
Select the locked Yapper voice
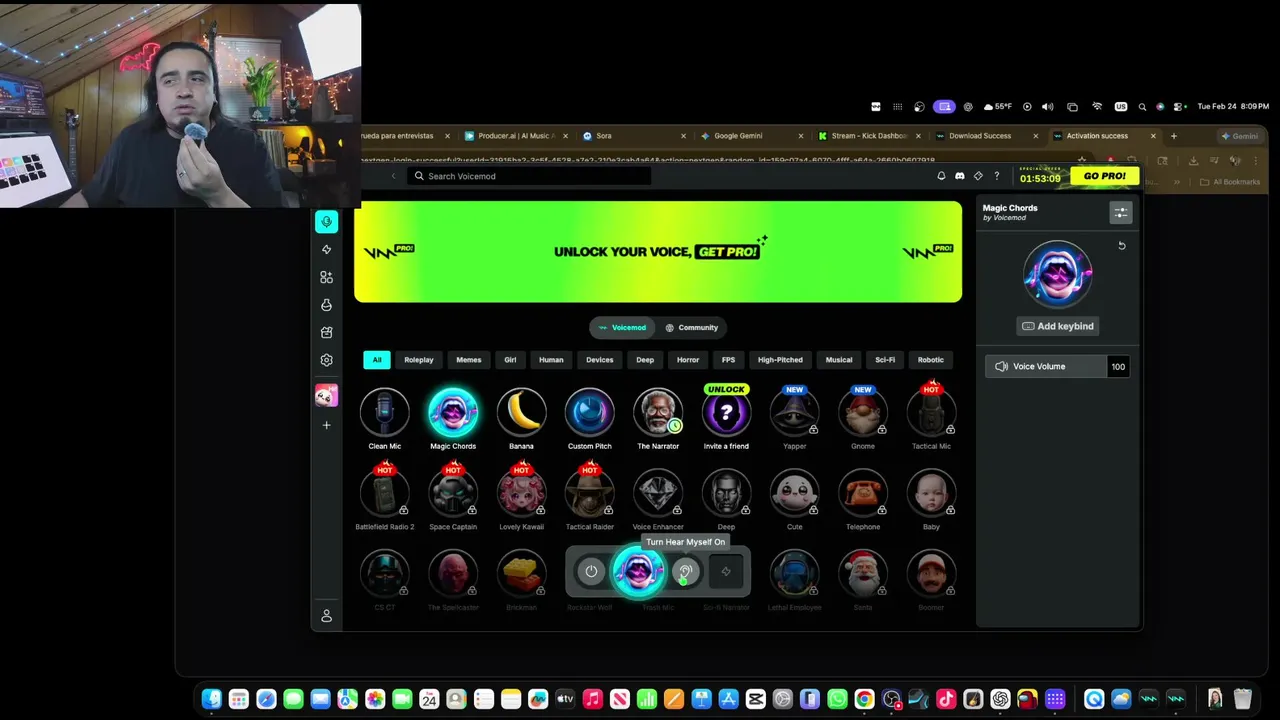pyautogui.click(x=794, y=413)
